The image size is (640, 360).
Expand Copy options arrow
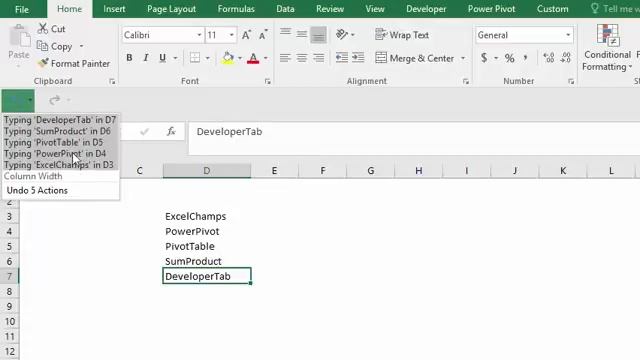(x=82, y=46)
